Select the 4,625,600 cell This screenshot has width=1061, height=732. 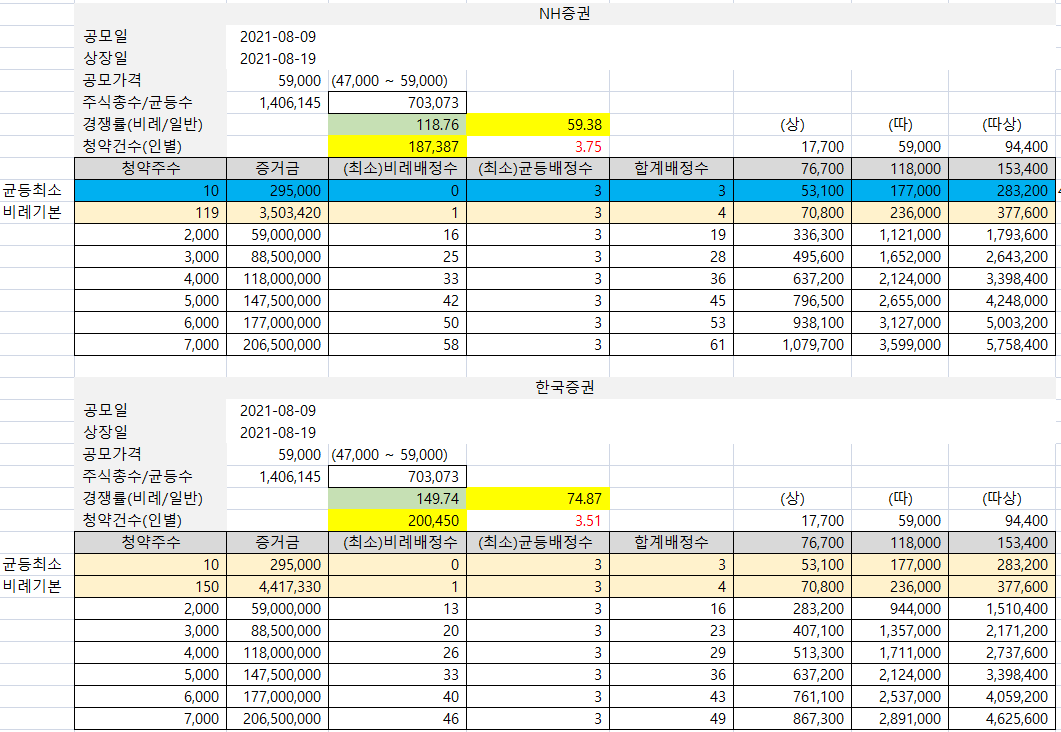point(1002,719)
